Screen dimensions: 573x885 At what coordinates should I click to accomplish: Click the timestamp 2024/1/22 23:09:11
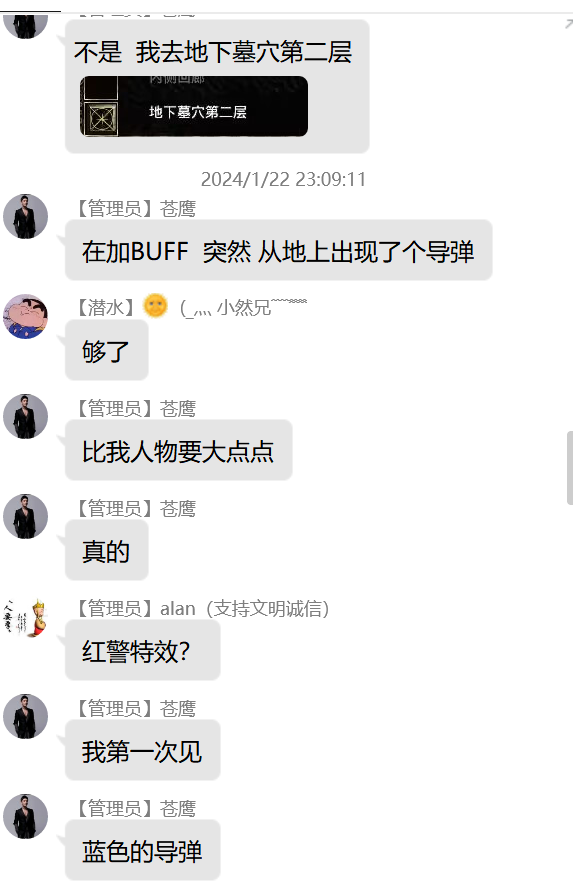coord(283,179)
